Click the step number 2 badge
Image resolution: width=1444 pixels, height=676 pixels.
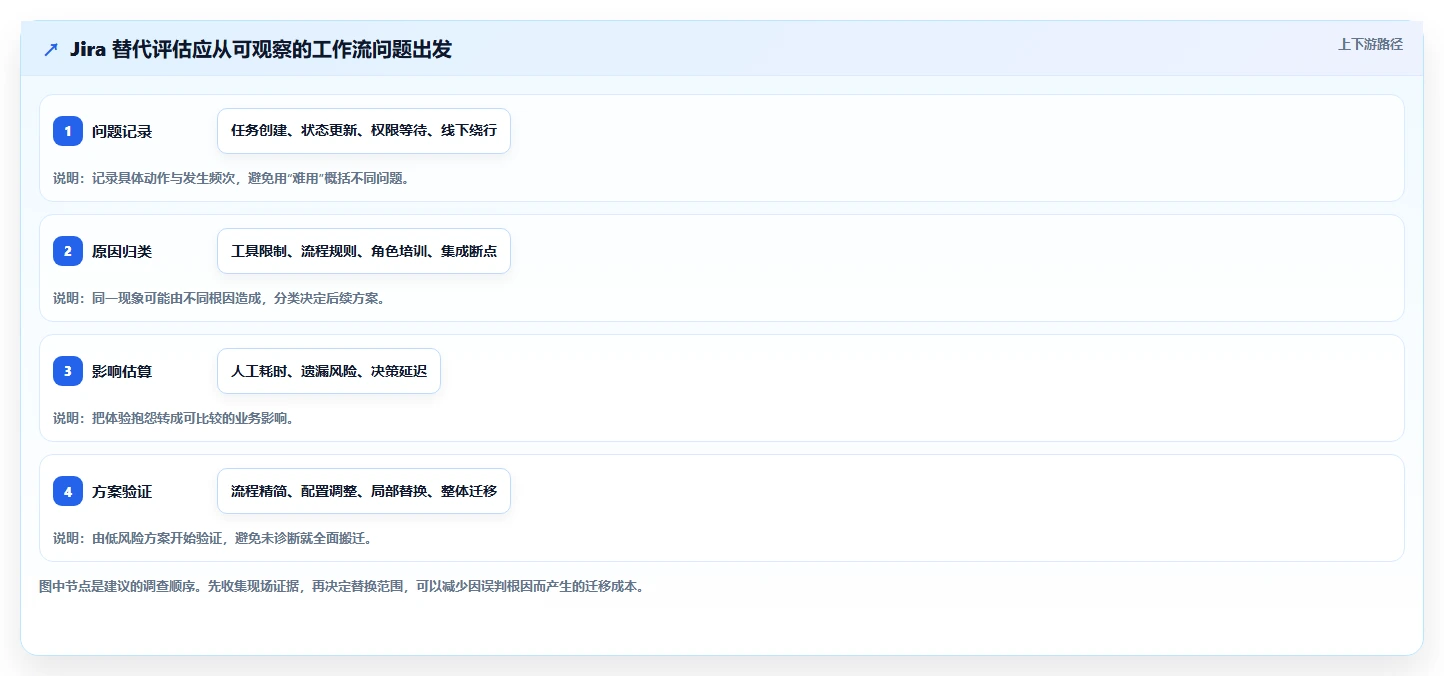68,251
